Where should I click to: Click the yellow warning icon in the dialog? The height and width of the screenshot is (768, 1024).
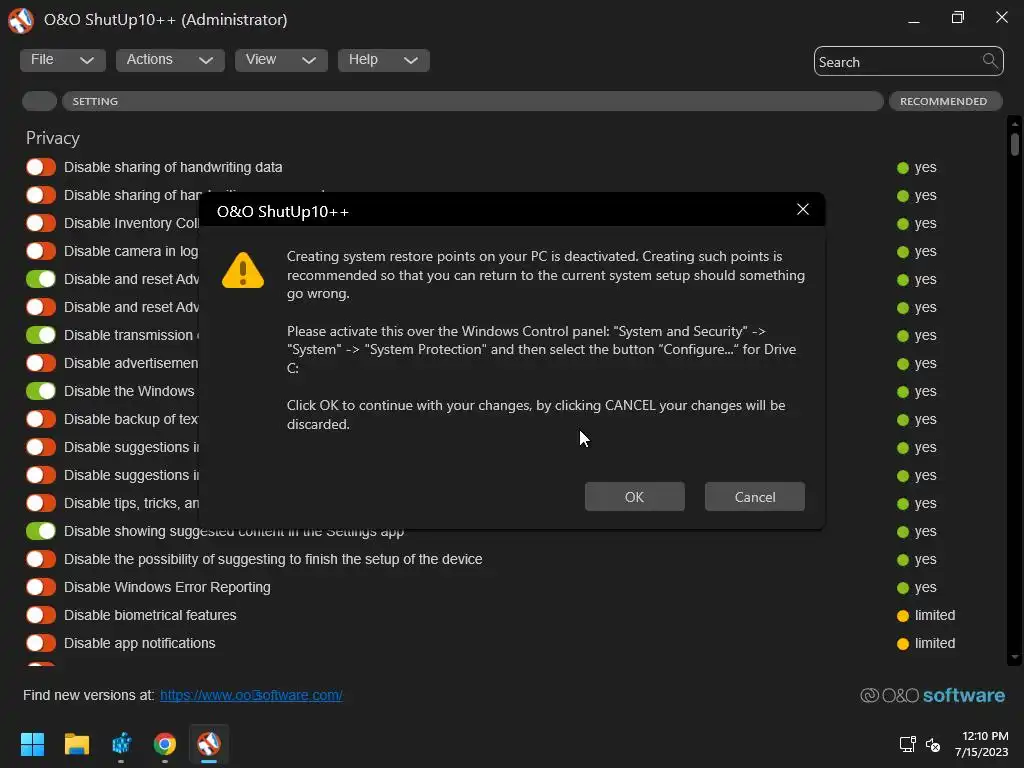pyautogui.click(x=243, y=270)
